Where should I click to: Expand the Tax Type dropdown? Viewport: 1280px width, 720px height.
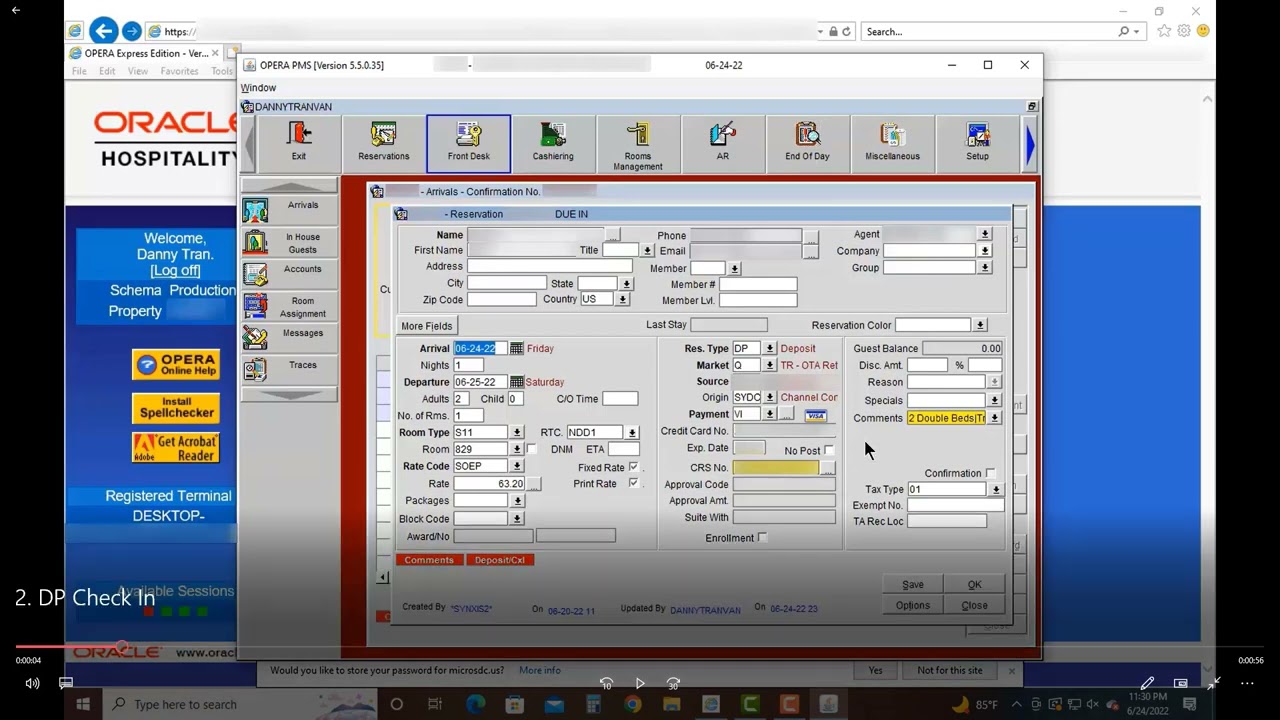995,490
